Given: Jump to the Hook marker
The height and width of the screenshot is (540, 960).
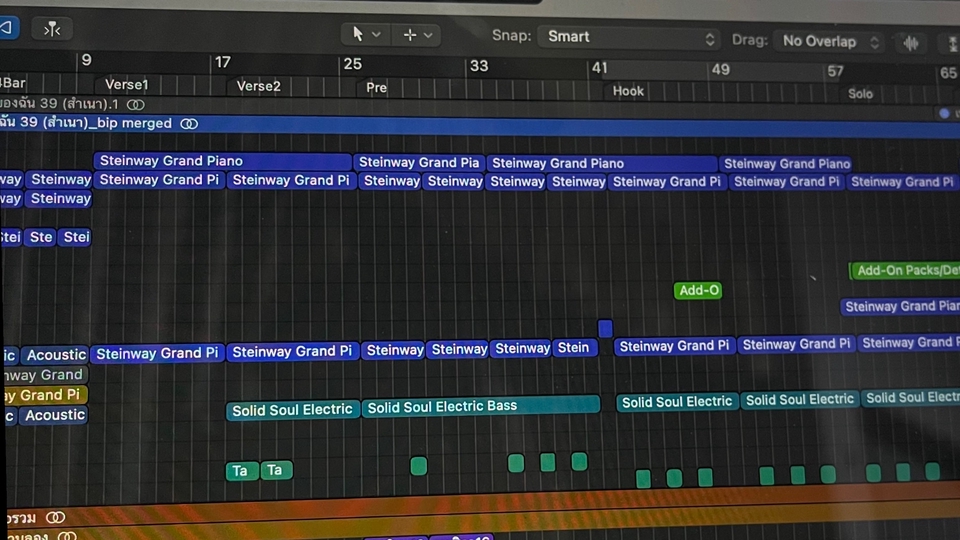Looking at the screenshot, I should click(x=628, y=91).
